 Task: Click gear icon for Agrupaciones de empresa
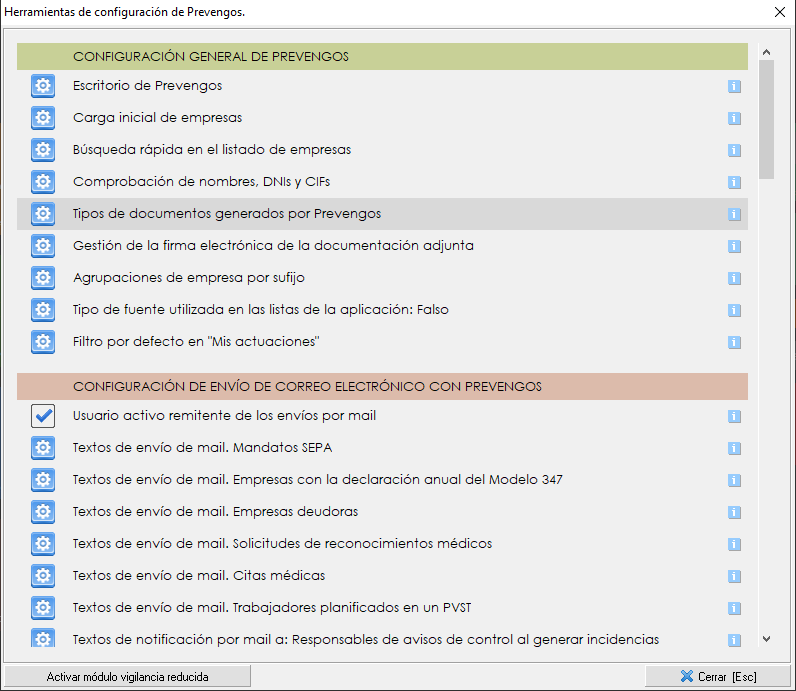[42, 278]
